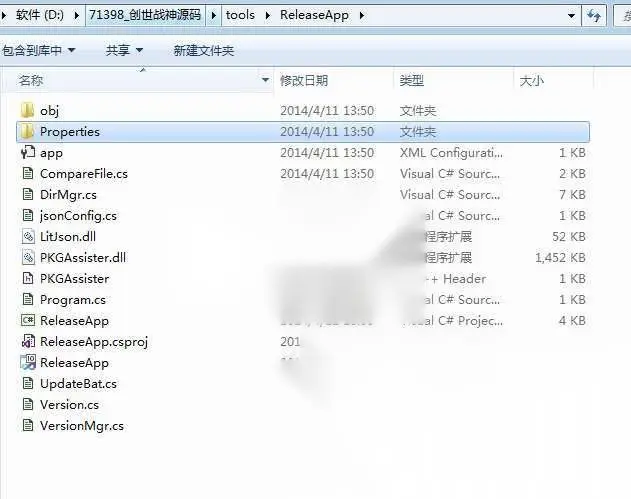The width and height of the screenshot is (631, 499).
Task: Open the 包含到库中 dropdown menu
Action: pos(39,50)
